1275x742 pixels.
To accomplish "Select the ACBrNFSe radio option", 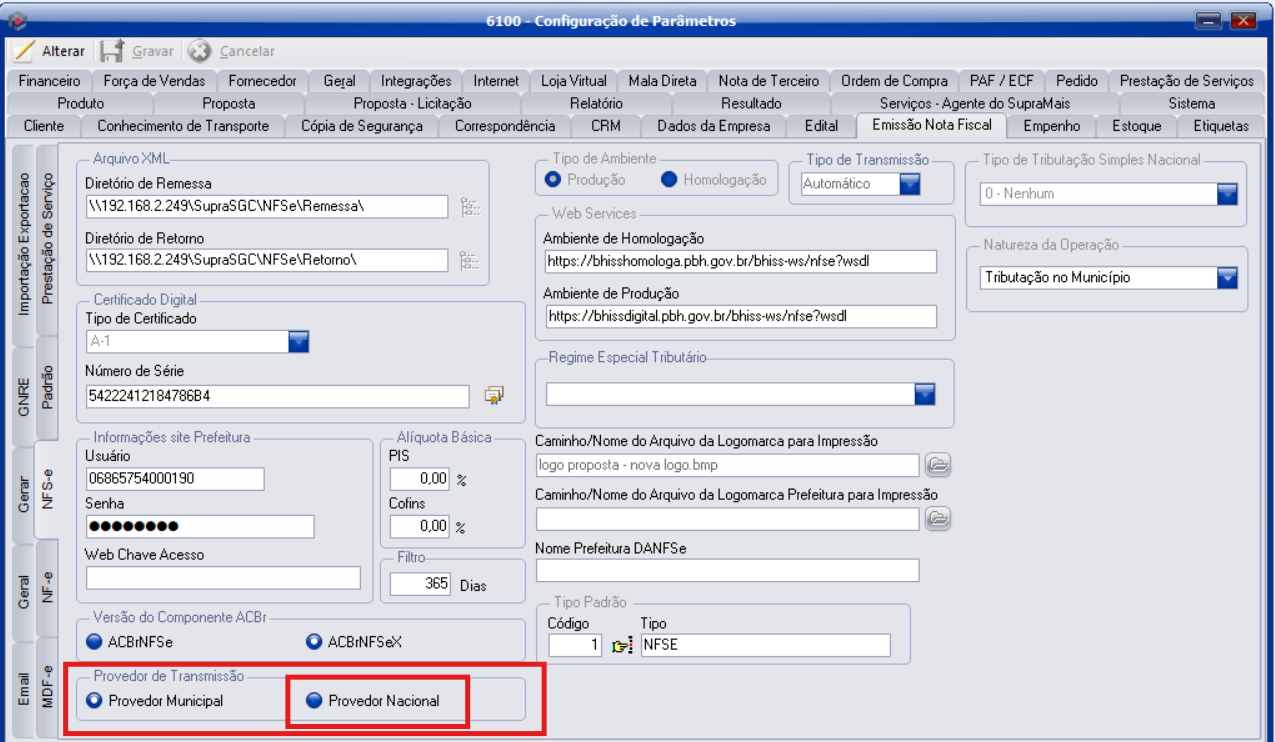I will click(95, 641).
